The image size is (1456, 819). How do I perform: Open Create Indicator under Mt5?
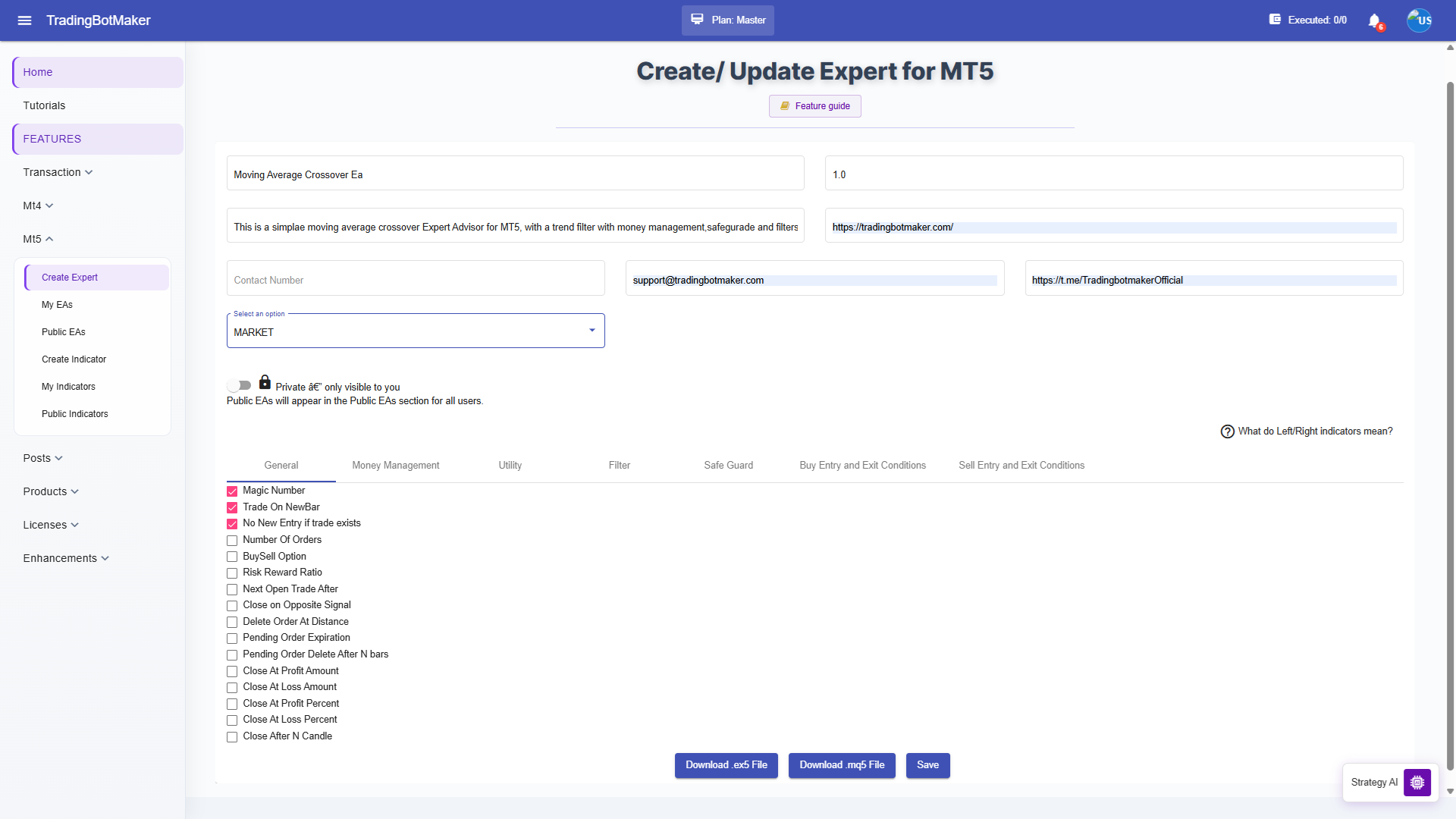point(97,359)
